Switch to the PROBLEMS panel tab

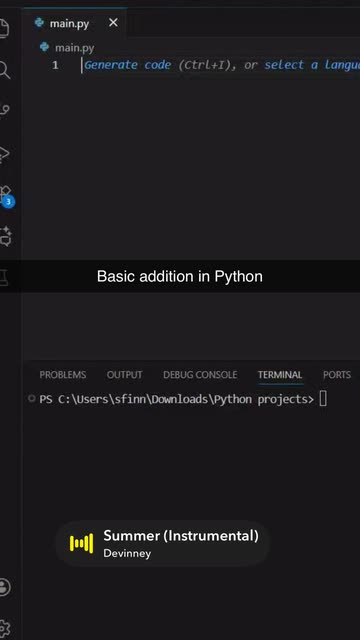pyautogui.click(x=62, y=375)
